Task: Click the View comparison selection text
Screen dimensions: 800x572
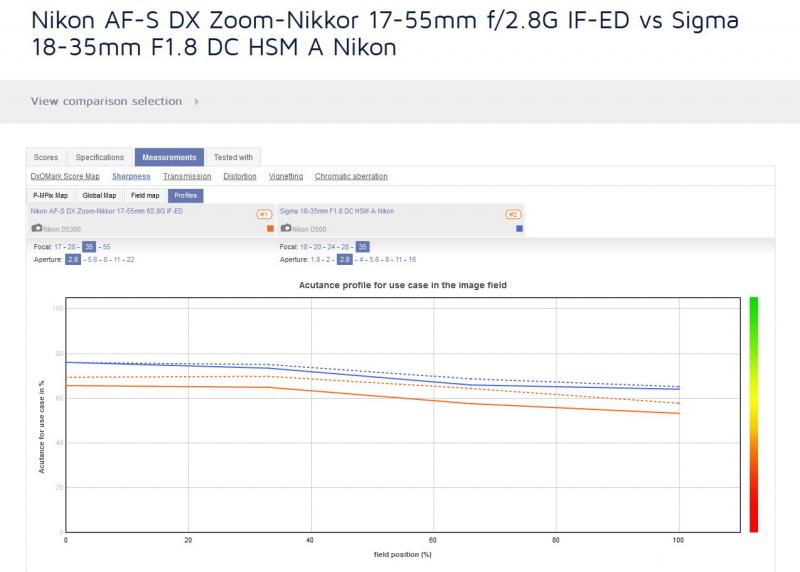Action: (106, 102)
